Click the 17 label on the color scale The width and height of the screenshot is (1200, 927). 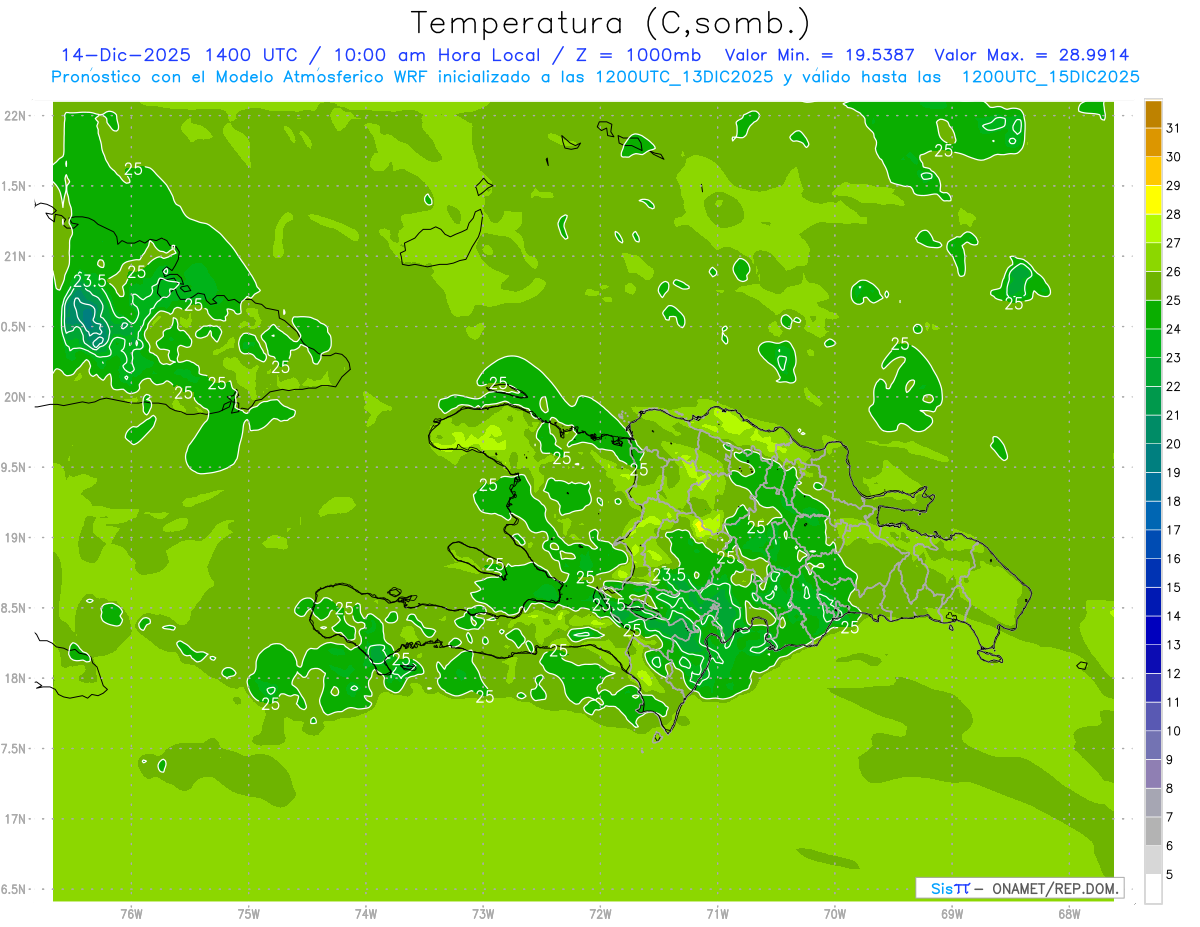pyautogui.click(x=1173, y=530)
